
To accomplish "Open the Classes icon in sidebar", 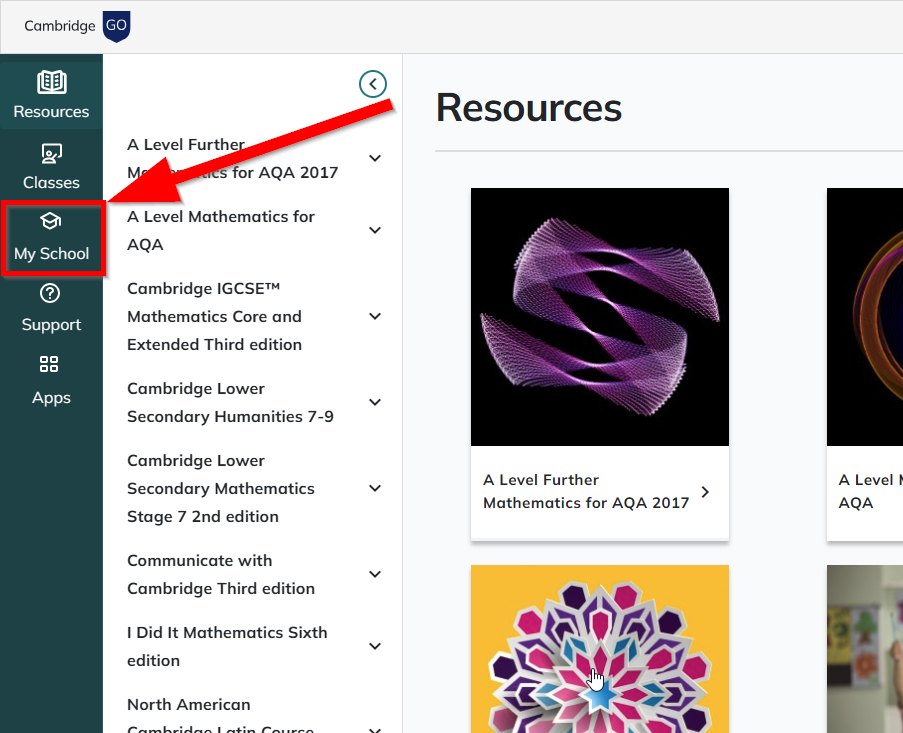I will pyautogui.click(x=51, y=154).
